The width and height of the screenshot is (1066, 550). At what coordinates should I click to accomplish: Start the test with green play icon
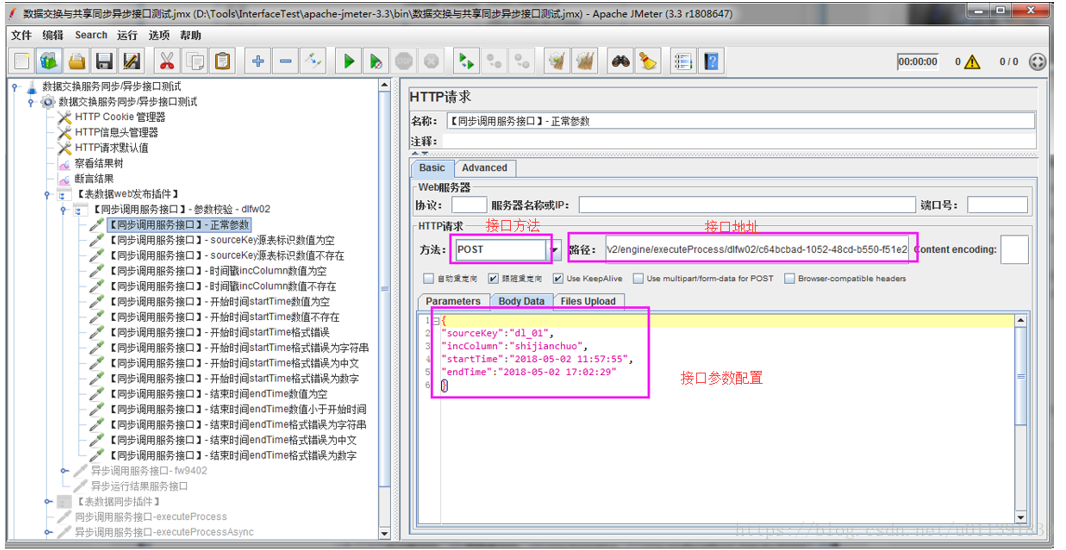click(x=349, y=61)
